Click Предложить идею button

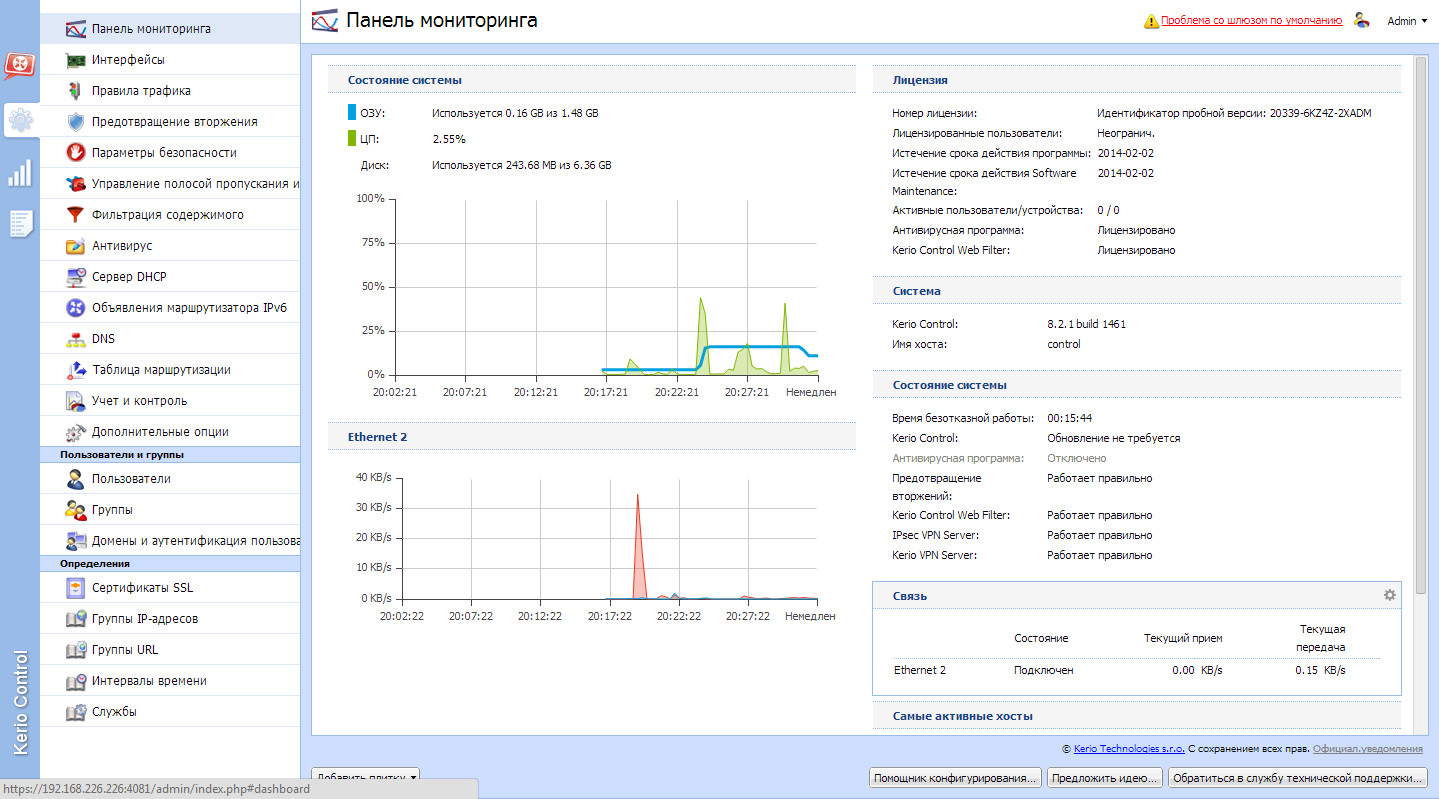[x=1104, y=778]
